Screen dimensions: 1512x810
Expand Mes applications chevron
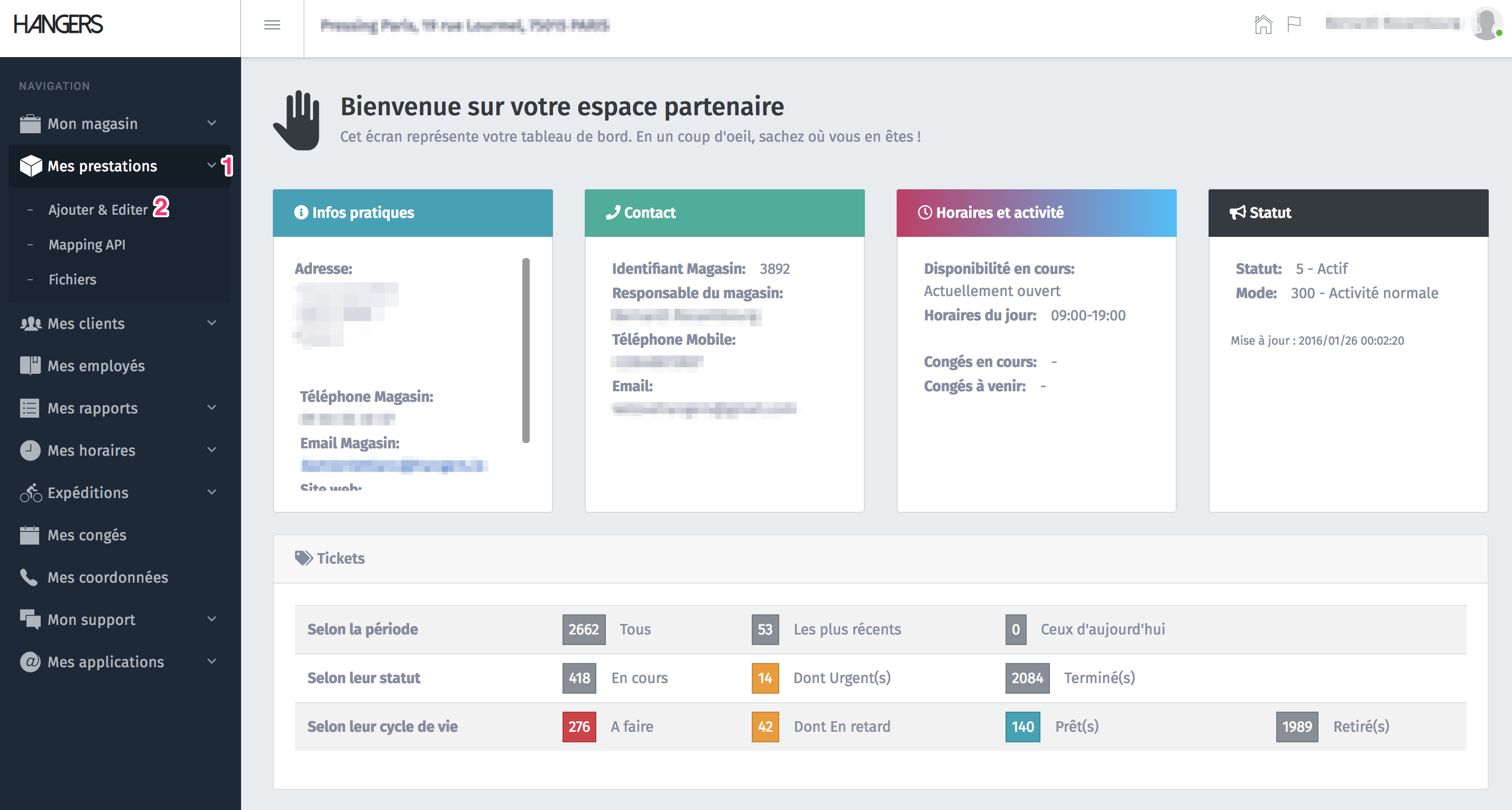[212, 661]
